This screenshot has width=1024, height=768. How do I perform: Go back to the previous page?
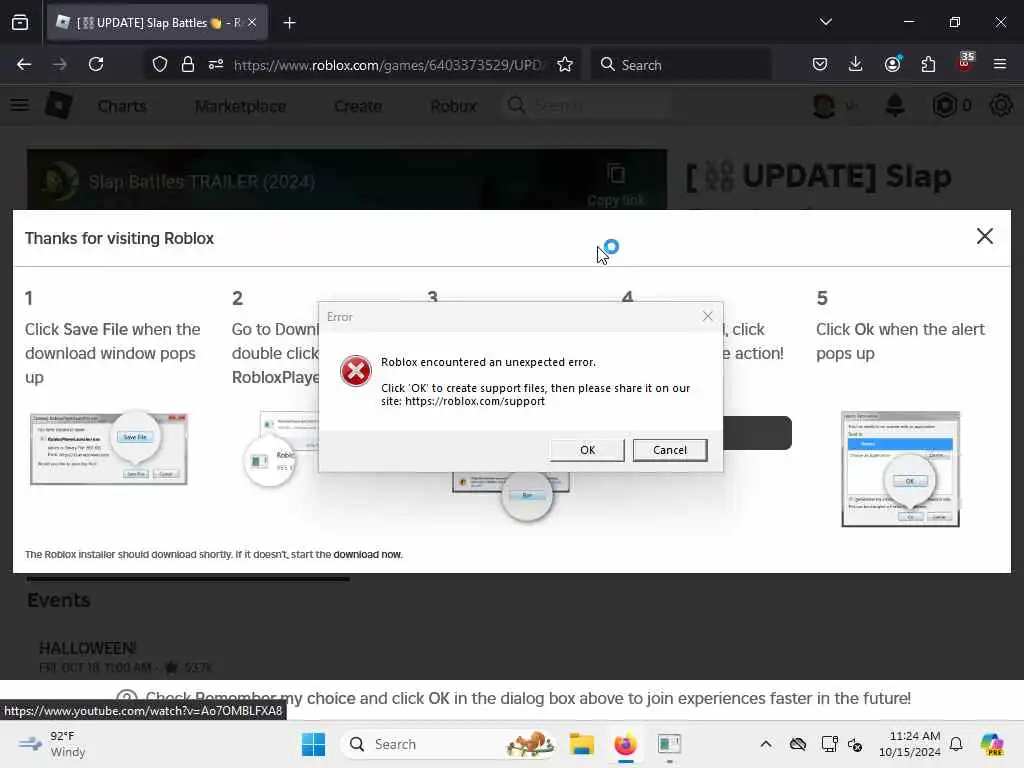tap(24, 64)
